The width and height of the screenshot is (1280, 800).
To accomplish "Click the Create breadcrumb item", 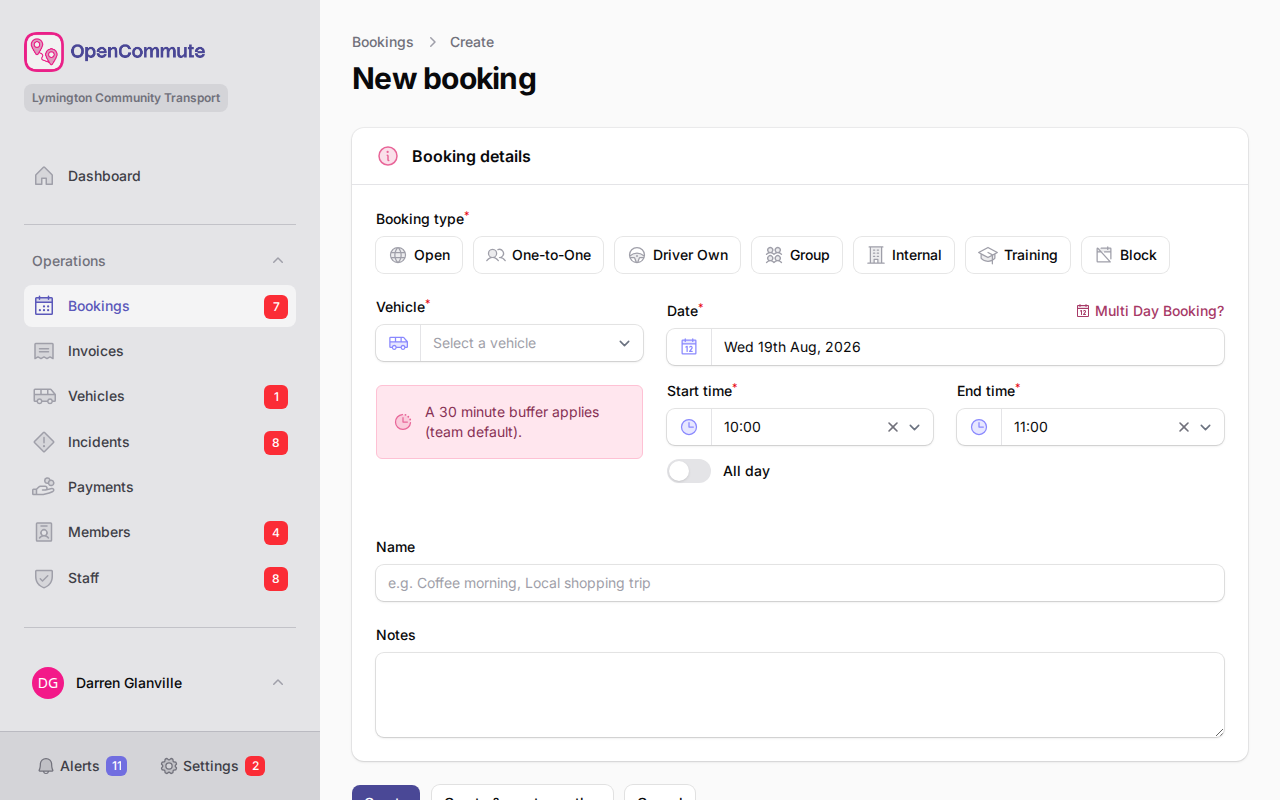I will click(x=472, y=42).
